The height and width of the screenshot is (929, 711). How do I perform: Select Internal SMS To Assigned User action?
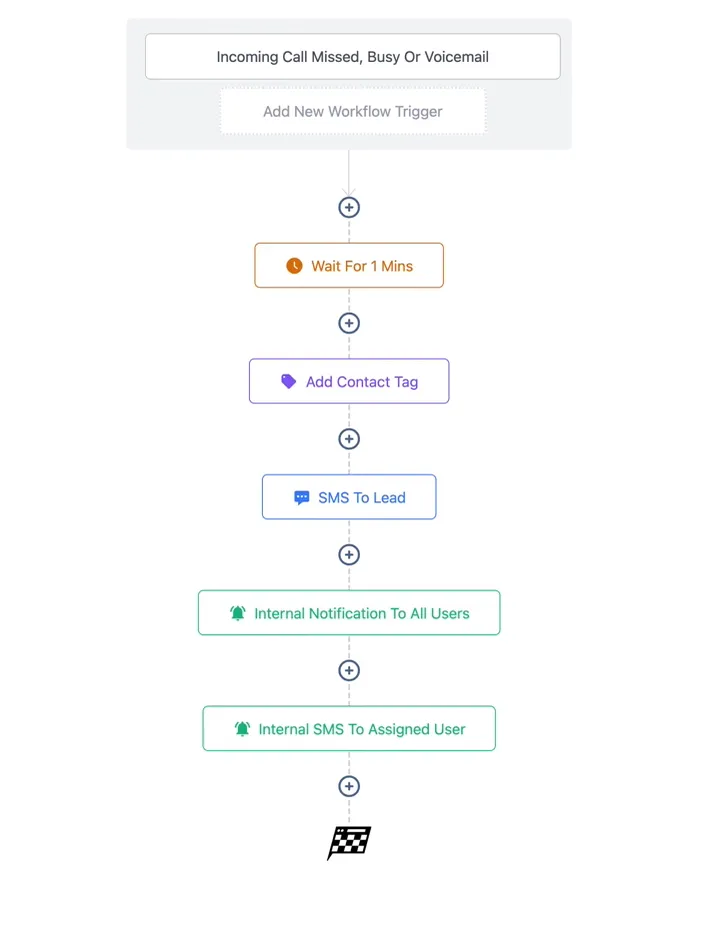pos(349,728)
